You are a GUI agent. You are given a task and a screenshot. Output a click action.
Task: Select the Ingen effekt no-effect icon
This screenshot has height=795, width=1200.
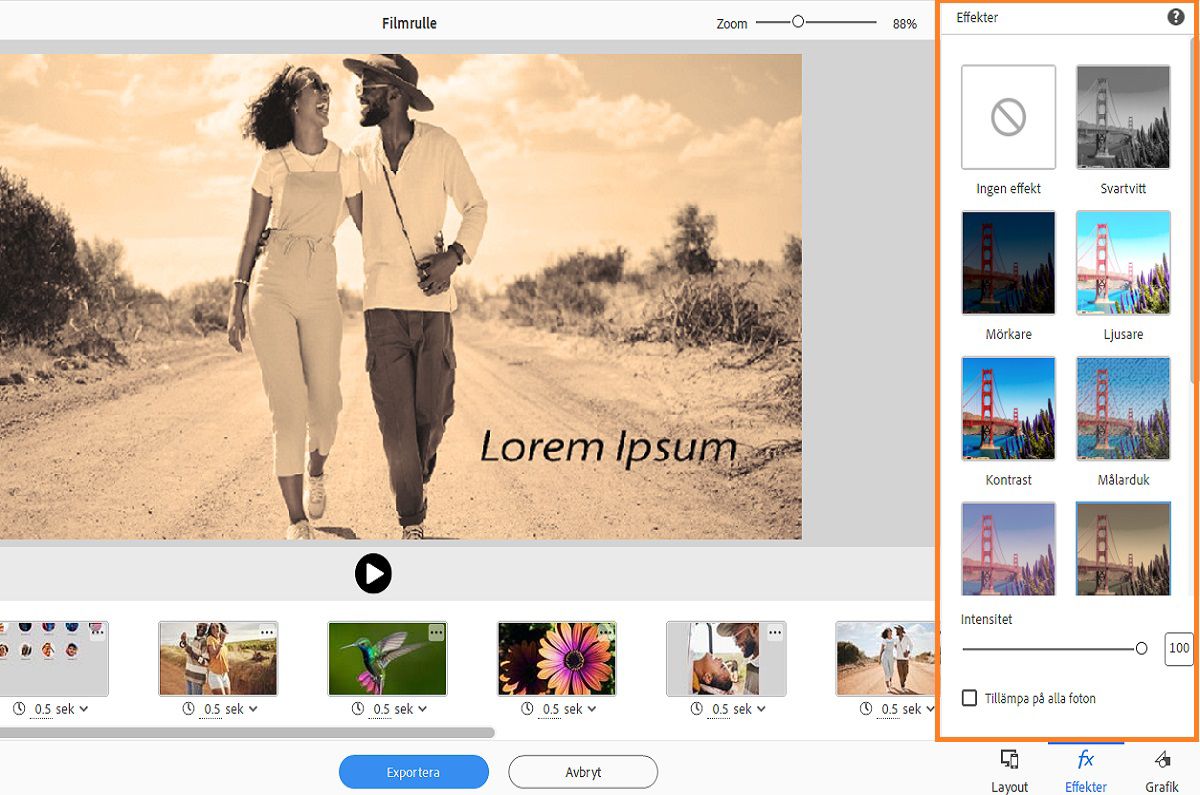click(x=1008, y=118)
